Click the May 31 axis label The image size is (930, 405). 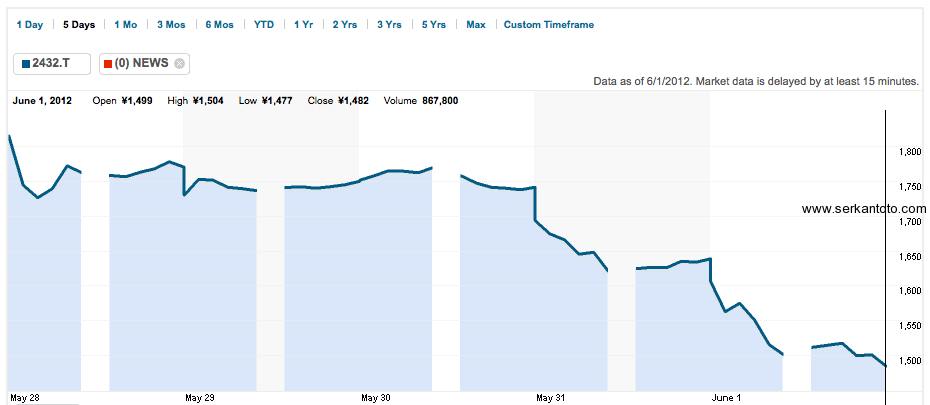point(552,397)
